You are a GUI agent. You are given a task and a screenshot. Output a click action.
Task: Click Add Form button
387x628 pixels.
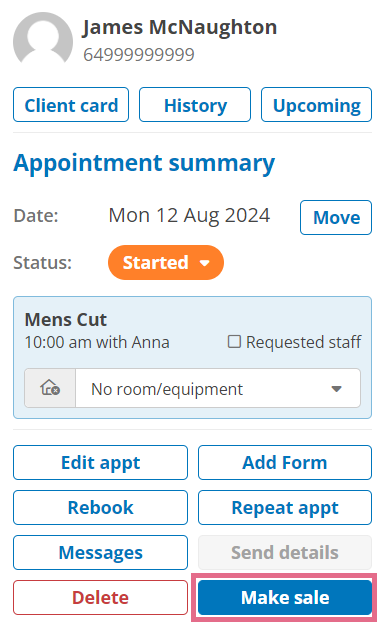(285, 463)
